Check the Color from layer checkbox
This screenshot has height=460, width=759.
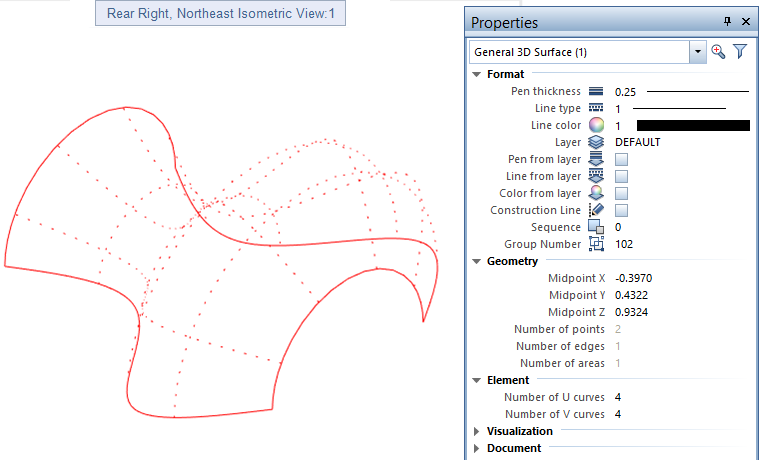pos(621,193)
